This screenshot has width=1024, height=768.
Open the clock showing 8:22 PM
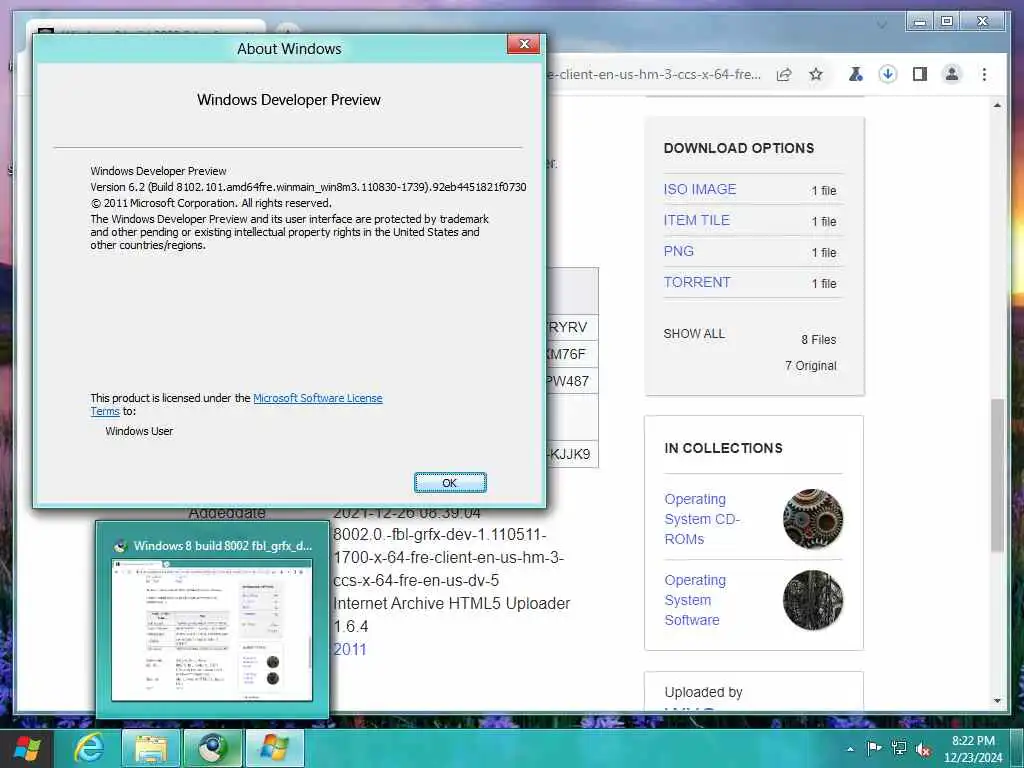(x=973, y=748)
